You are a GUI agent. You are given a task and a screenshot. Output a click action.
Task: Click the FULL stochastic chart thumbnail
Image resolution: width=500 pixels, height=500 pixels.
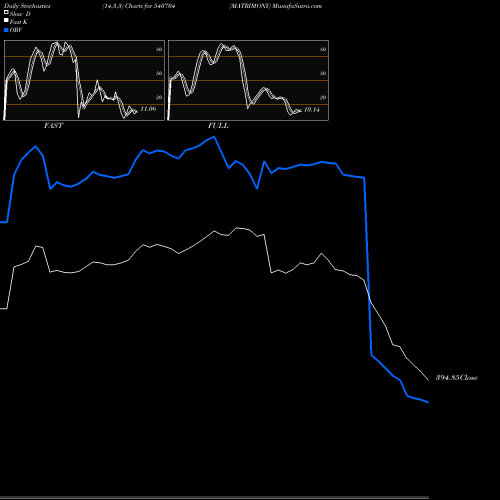coord(248,80)
